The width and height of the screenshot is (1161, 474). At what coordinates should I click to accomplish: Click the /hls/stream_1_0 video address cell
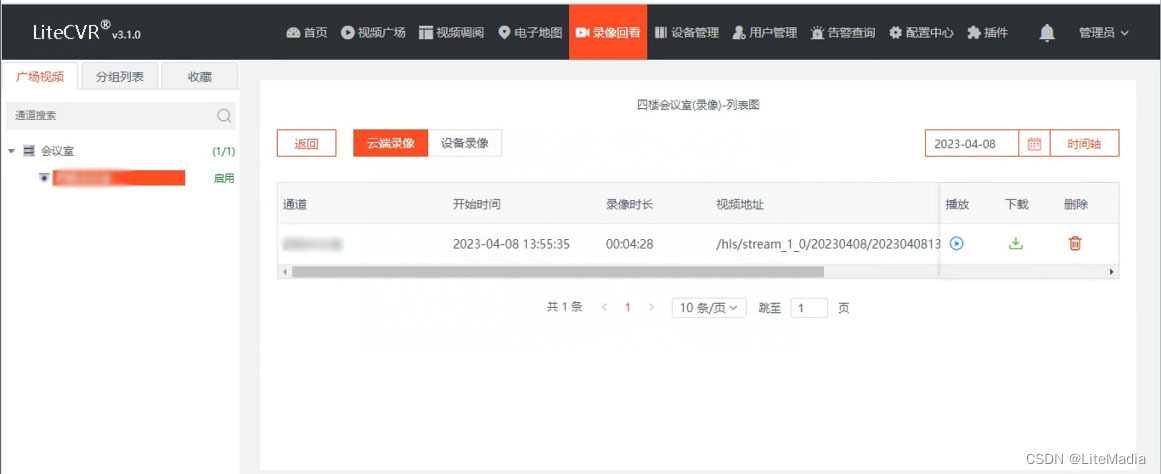(x=829, y=244)
